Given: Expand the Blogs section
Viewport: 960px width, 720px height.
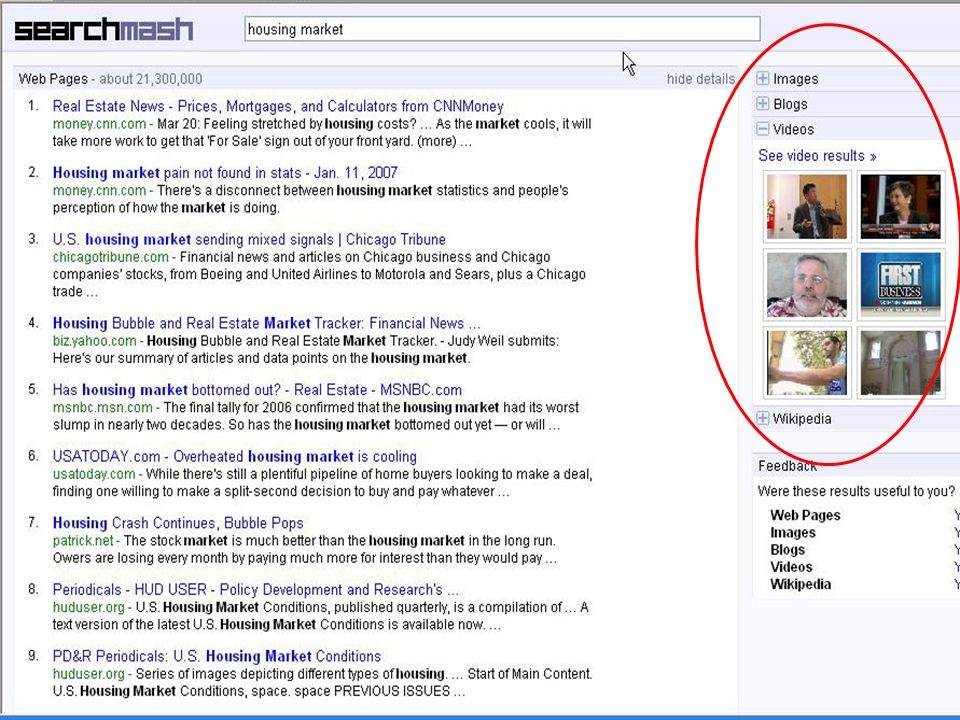Looking at the screenshot, I should 763,103.
